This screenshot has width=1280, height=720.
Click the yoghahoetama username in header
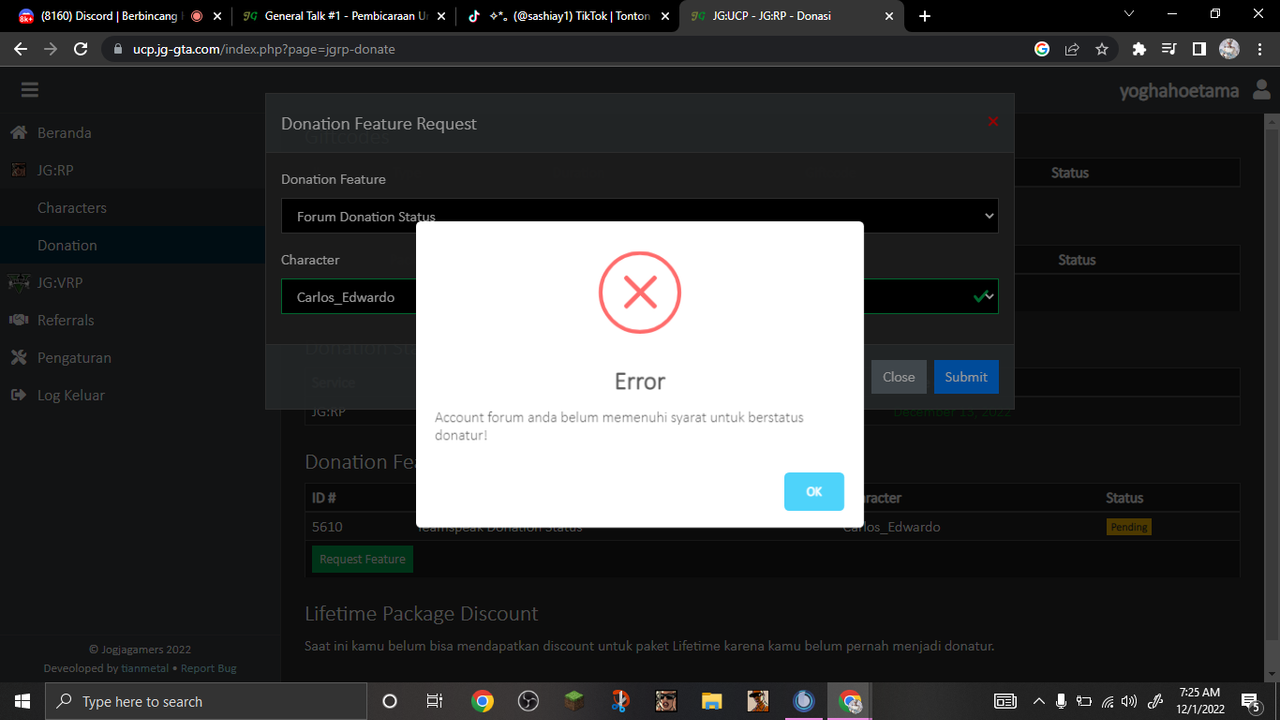(x=1179, y=91)
